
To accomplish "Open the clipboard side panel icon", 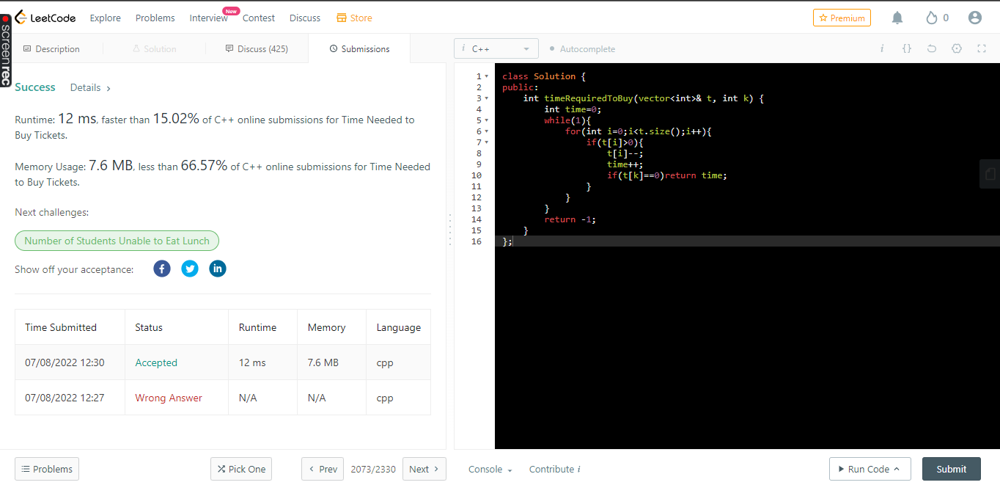I will pos(990,174).
